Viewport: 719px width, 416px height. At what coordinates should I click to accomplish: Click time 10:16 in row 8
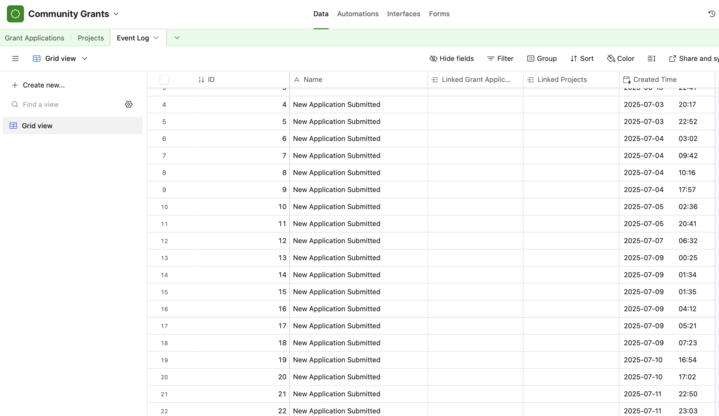(x=687, y=173)
